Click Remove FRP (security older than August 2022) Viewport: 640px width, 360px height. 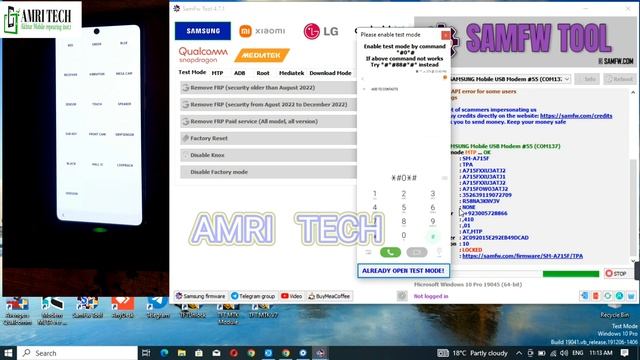pyautogui.click(x=268, y=88)
